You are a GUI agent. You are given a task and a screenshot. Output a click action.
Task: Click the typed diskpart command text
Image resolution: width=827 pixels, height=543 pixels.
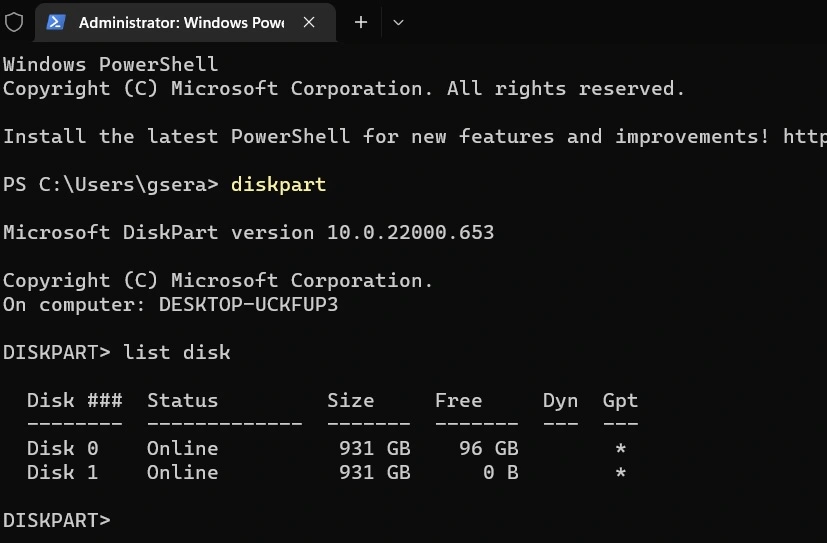278,185
